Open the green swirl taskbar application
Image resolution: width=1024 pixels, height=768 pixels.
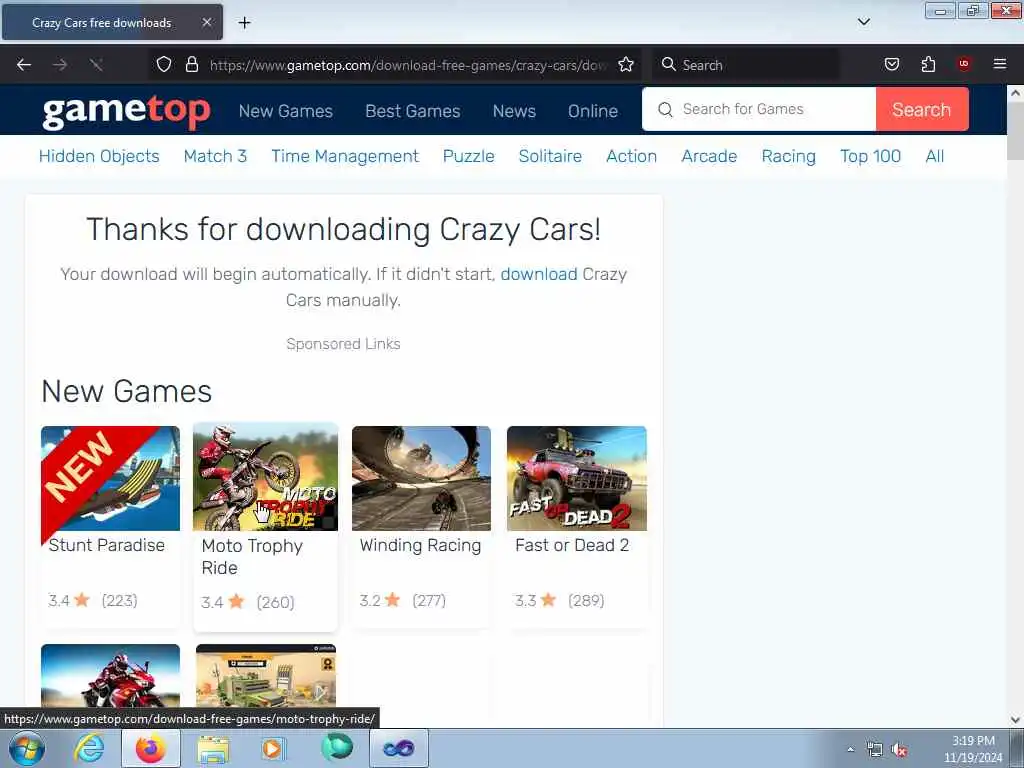pos(336,748)
